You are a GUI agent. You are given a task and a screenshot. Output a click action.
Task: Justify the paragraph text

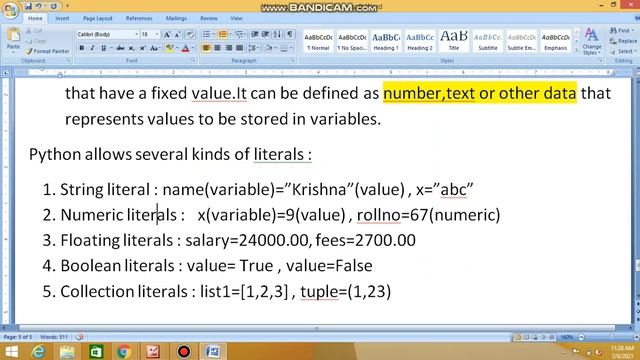[x=240, y=48]
